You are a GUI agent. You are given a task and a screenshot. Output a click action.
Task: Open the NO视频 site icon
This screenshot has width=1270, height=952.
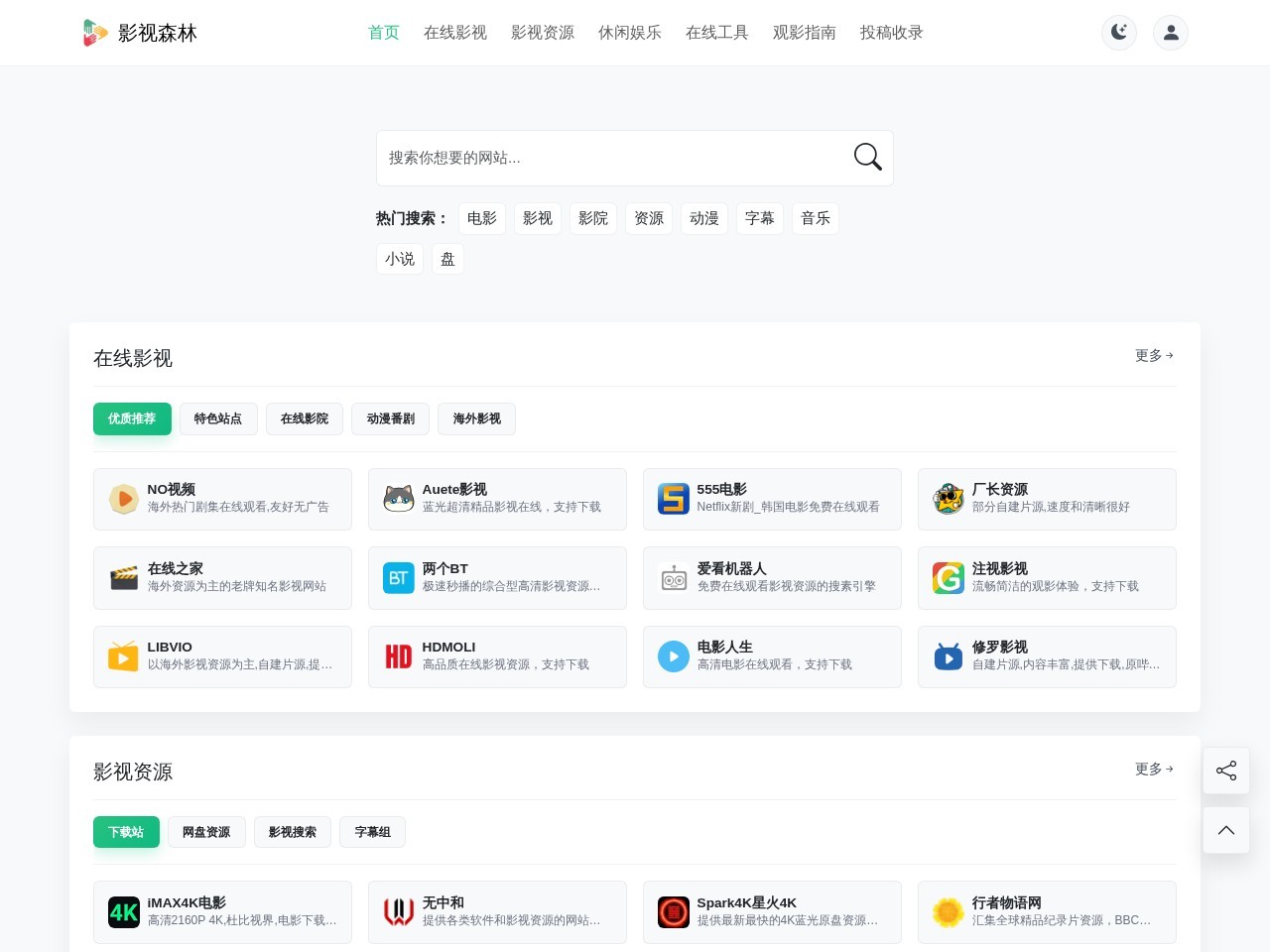(124, 499)
